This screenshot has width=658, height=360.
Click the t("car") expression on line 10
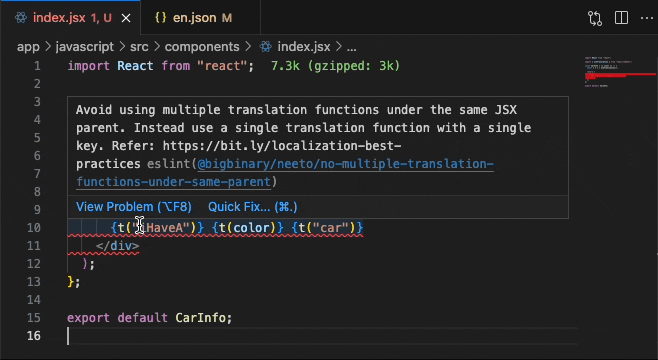(x=327, y=228)
